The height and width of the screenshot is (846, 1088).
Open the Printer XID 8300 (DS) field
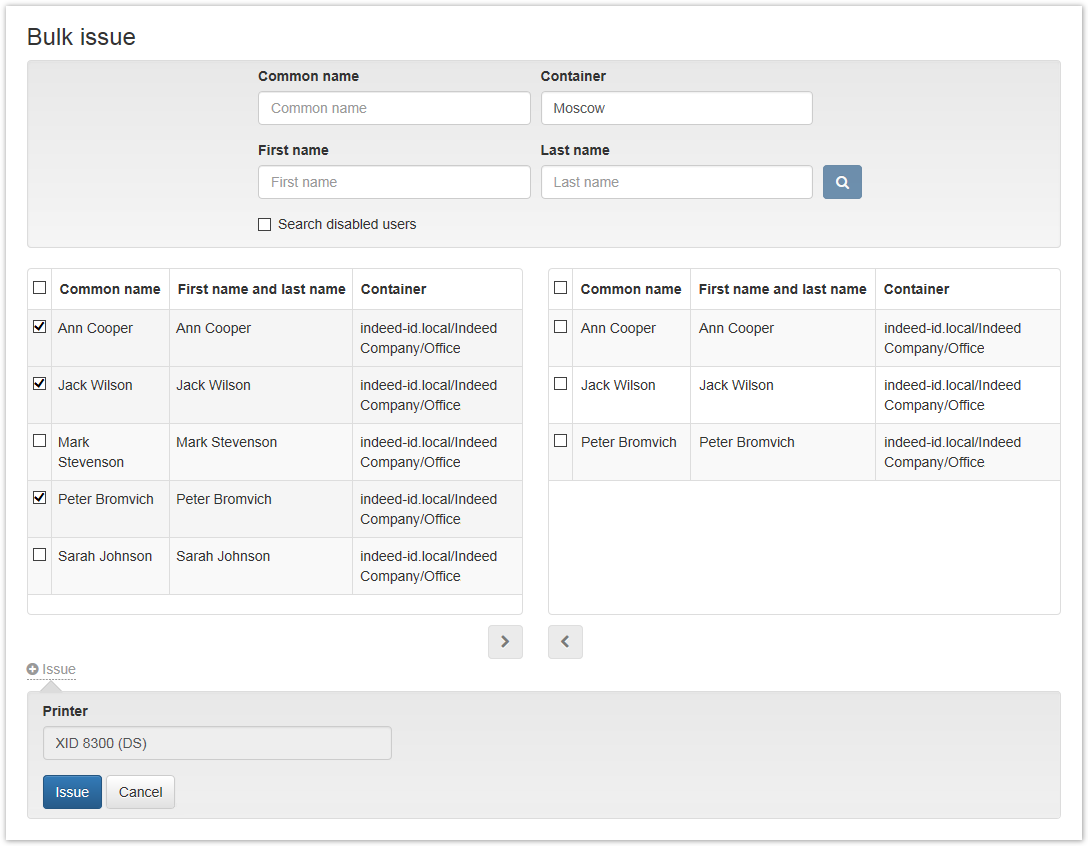[x=217, y=743]
